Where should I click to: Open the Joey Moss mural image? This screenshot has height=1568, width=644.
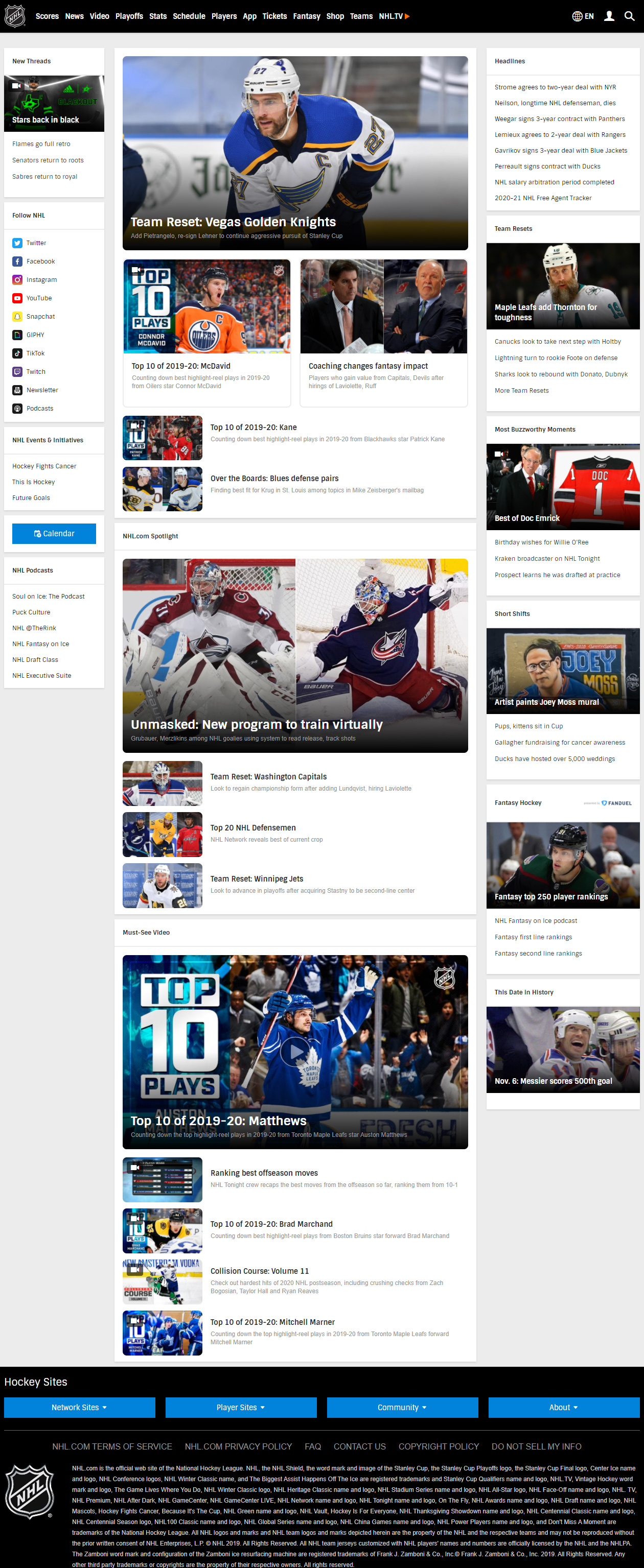[x=563, y=671]
